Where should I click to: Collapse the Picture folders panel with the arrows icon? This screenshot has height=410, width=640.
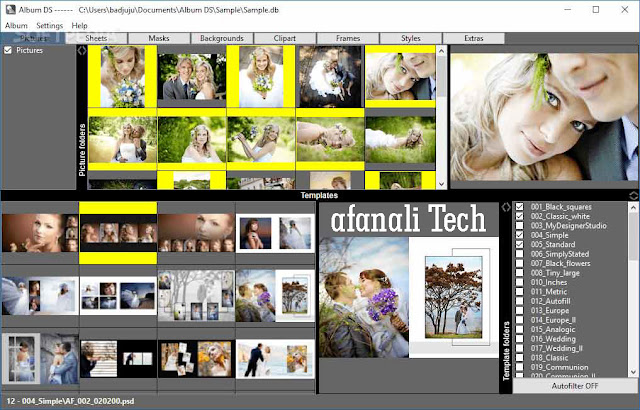click(x=82, y=51)
